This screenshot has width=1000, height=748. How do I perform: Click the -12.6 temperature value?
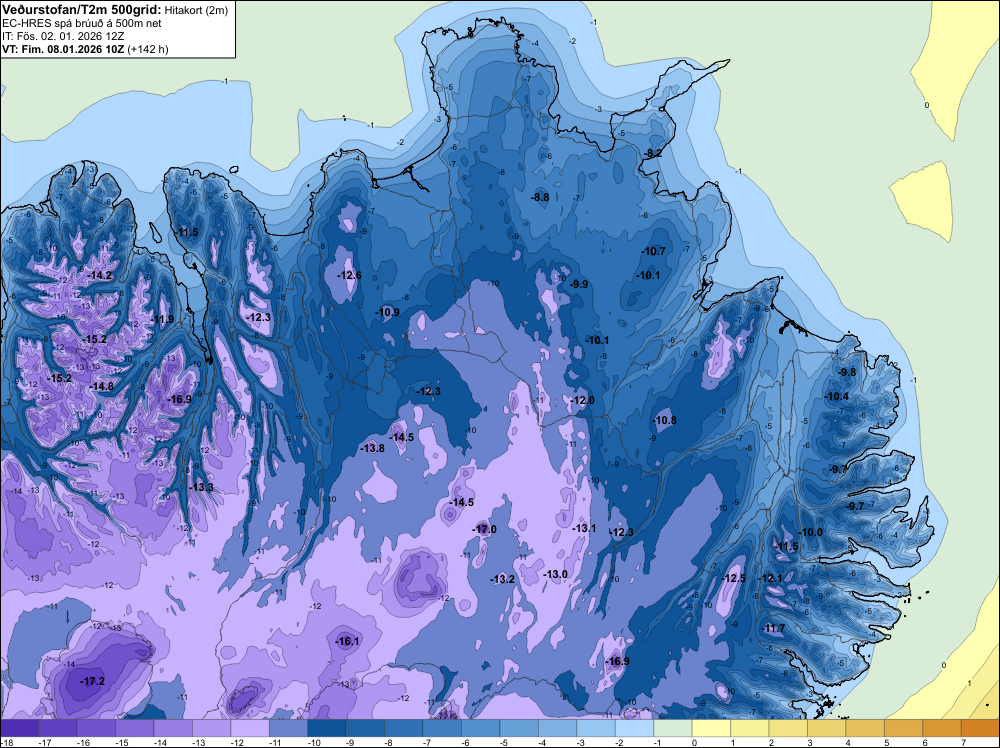[349, 275]
